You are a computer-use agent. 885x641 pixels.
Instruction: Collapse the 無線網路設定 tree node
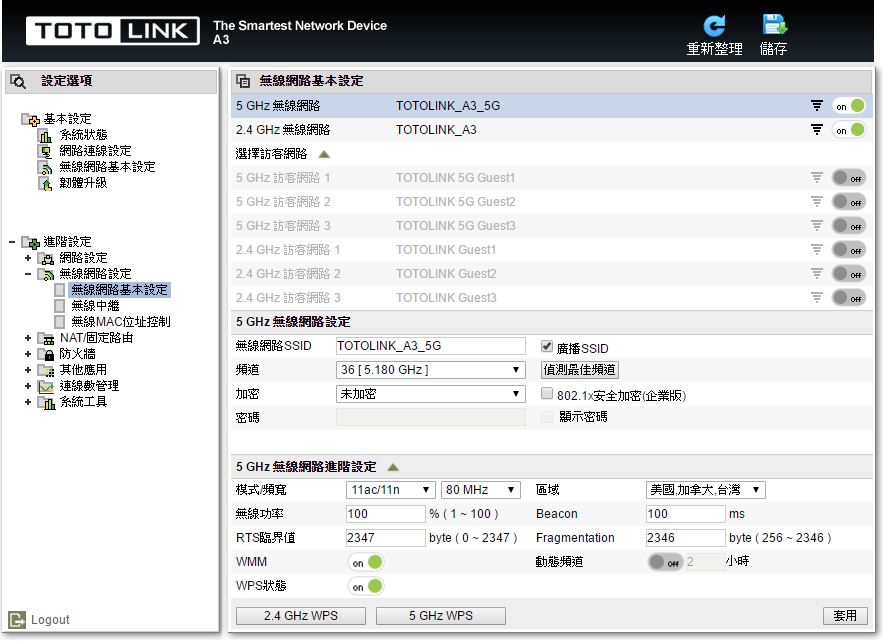(x=28, y=274)
